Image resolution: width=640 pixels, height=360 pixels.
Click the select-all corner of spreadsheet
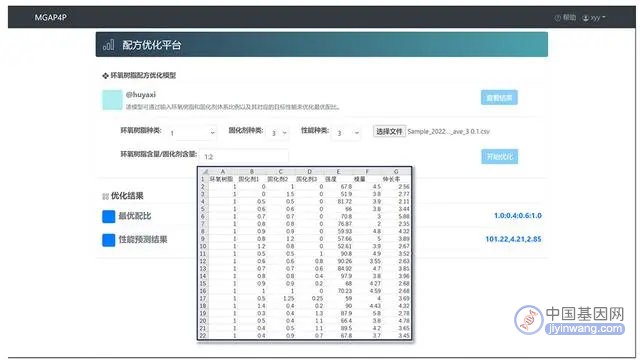pyautogui.click(x=204, y=172)
